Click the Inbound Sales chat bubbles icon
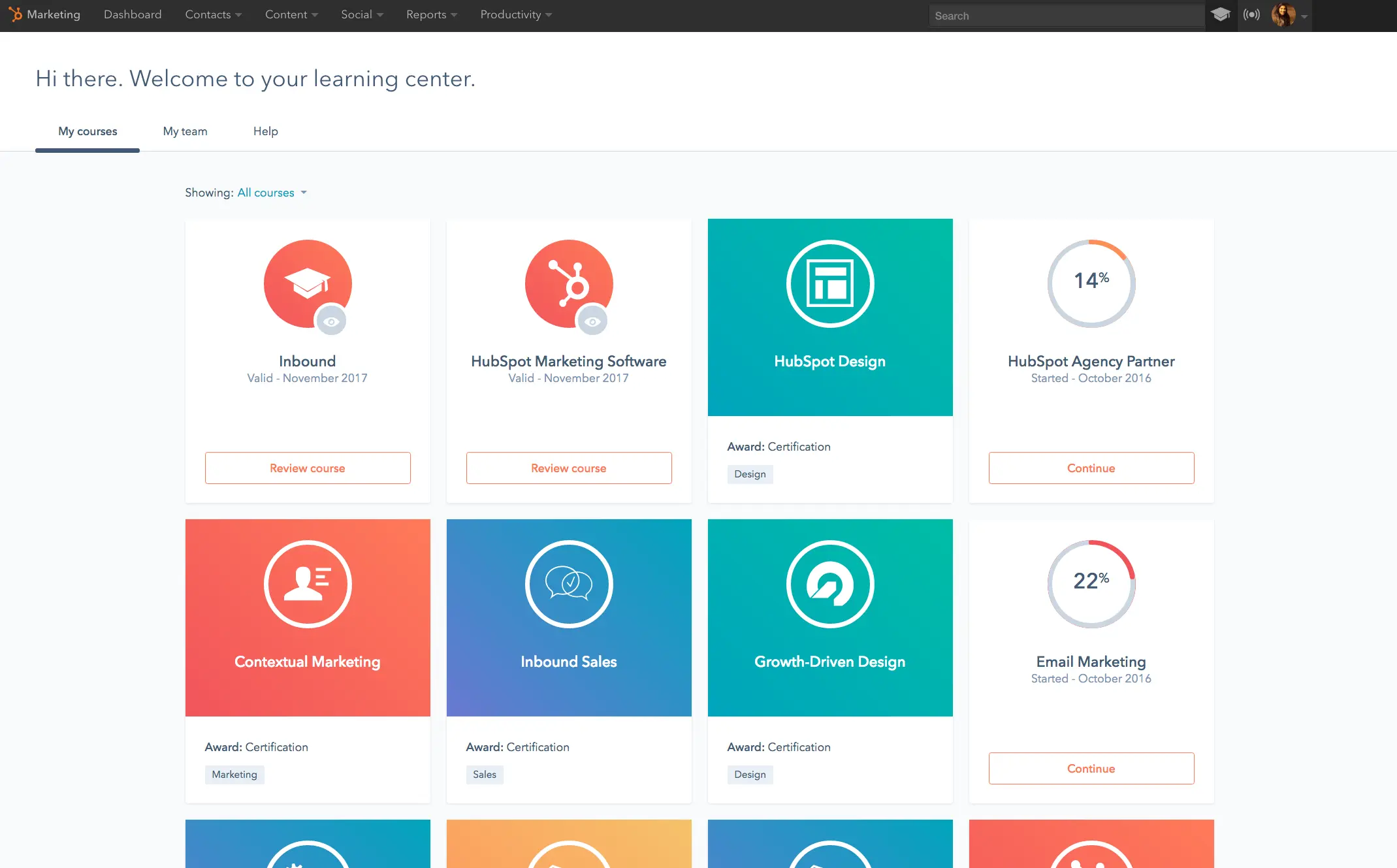The width and height of the screenshot is (1397, 868). pos(568,584)
